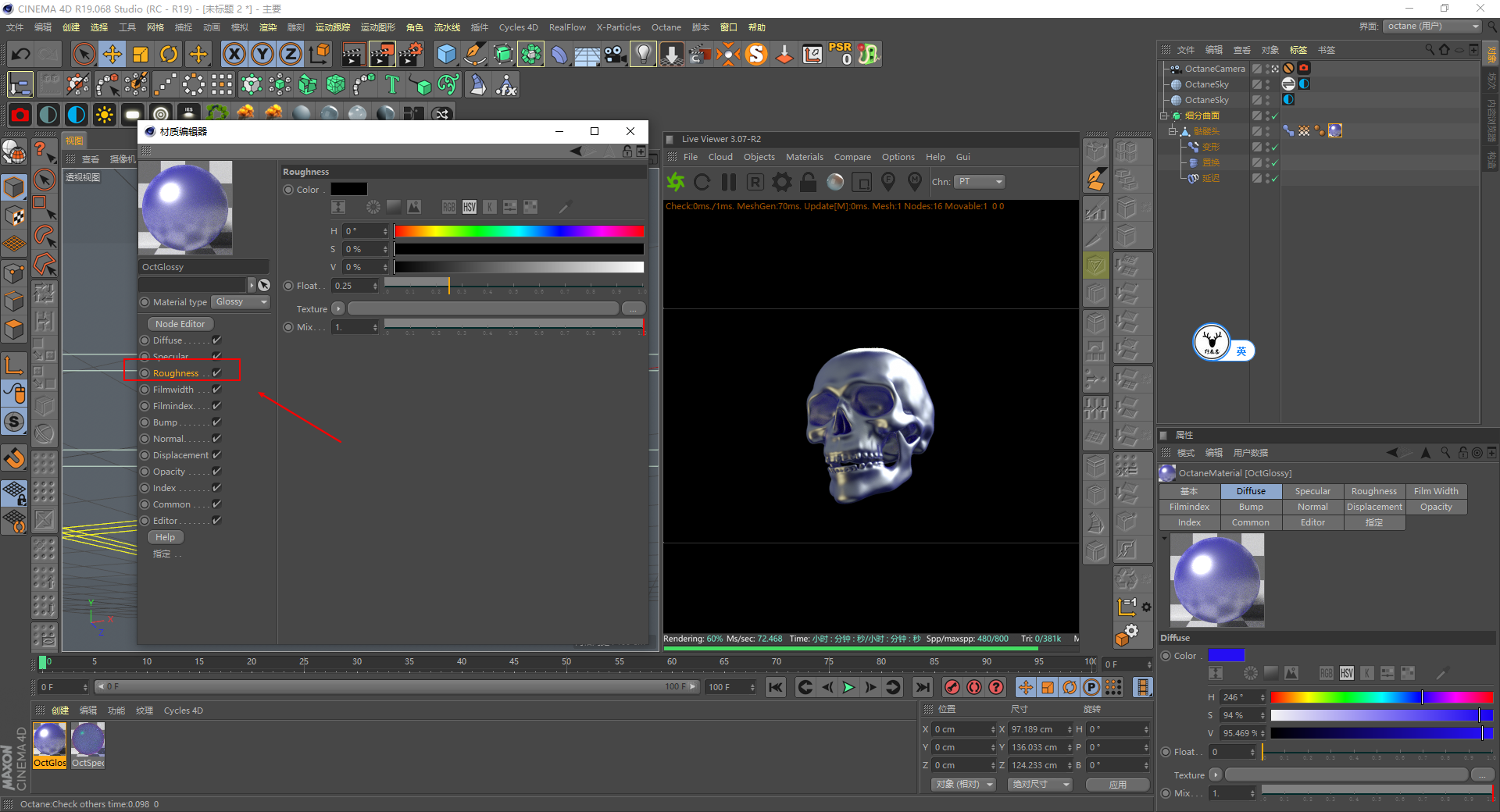Click the Help button in material editor

165,537
